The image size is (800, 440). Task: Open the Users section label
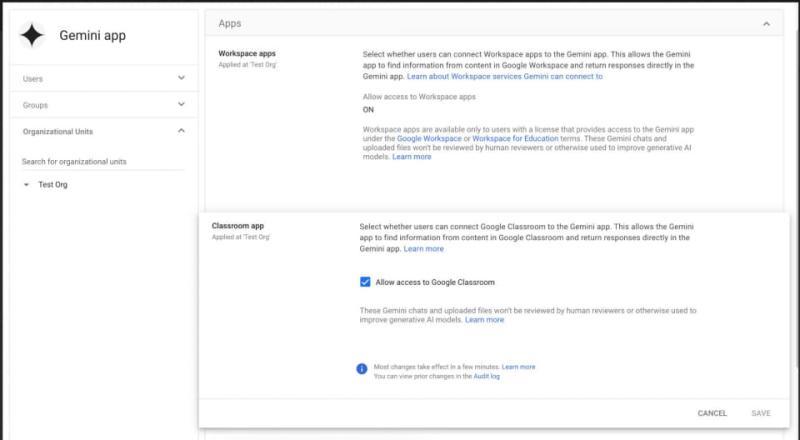click(33, 79)
